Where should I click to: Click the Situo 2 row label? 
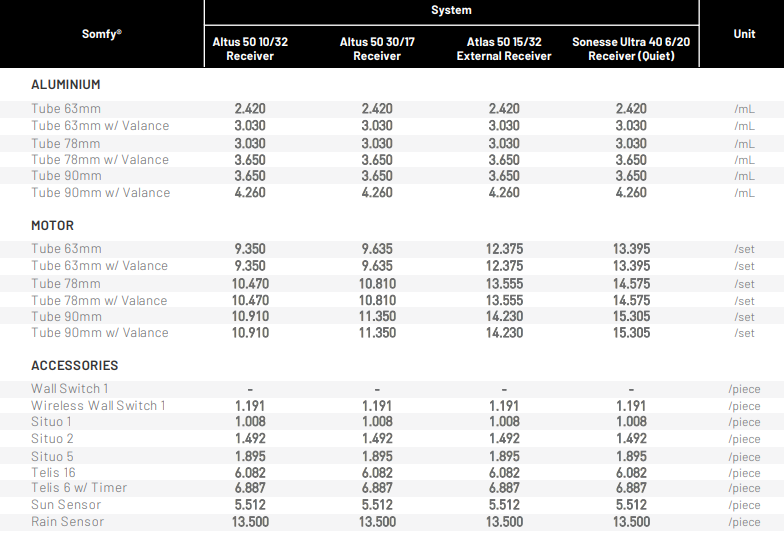52,438
